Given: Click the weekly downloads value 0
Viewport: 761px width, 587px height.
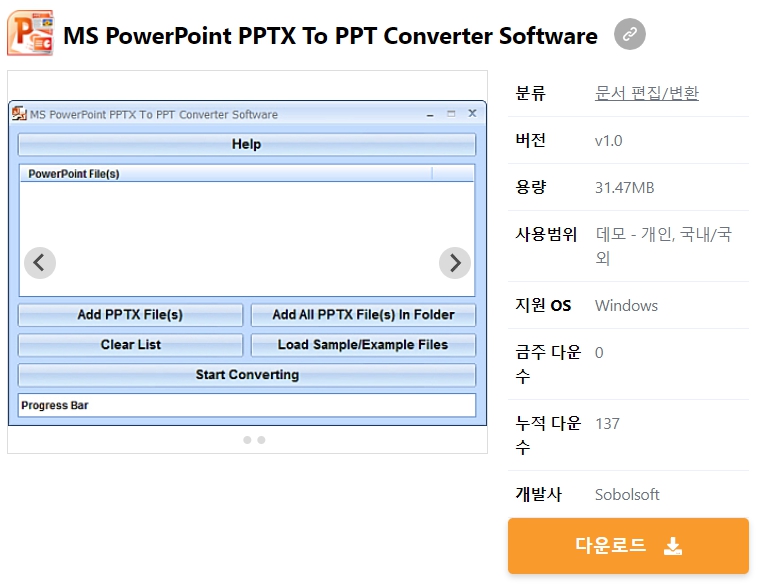Looking at the screenshot, I should [x=599, y=352].
